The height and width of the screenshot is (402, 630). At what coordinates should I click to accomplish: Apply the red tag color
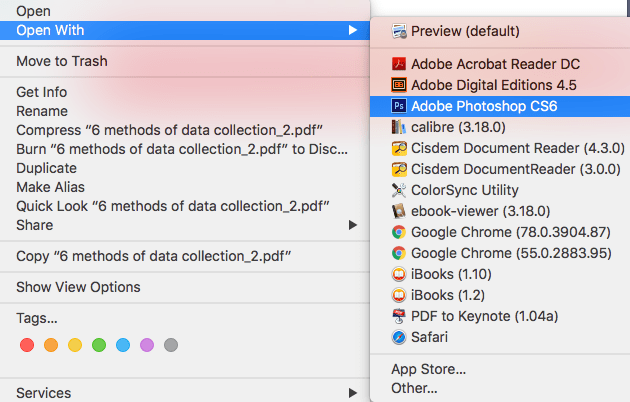pyautogui.click(x=27, y=345)
